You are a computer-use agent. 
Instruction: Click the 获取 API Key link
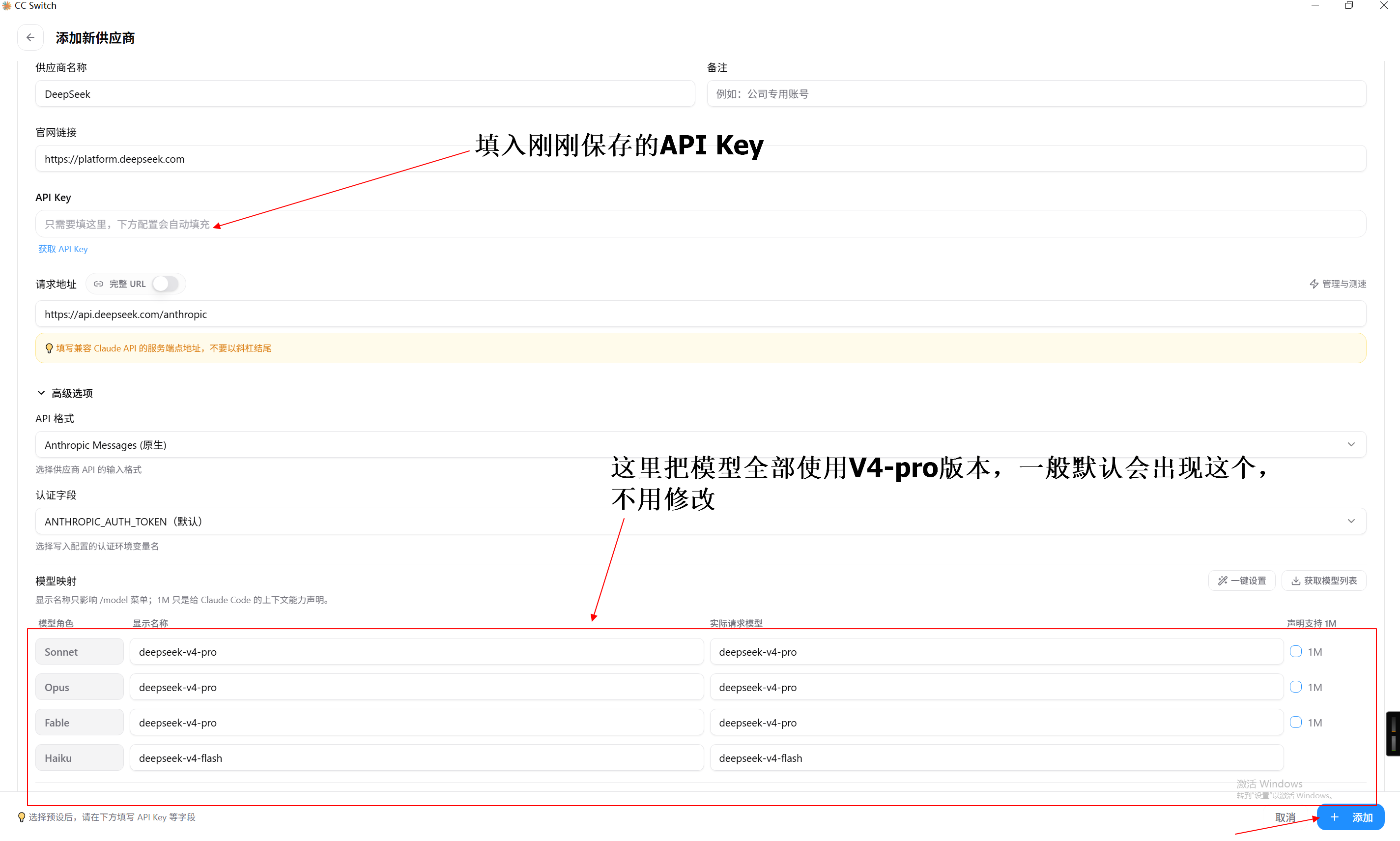(63, 249)
